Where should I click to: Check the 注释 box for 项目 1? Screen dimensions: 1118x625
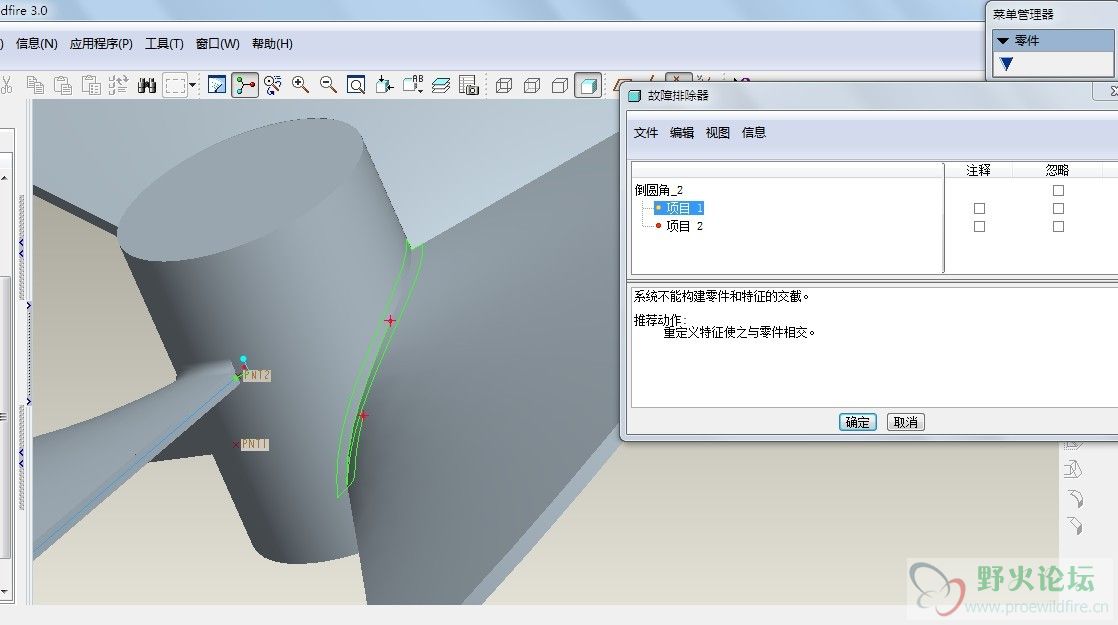[979, 208]
